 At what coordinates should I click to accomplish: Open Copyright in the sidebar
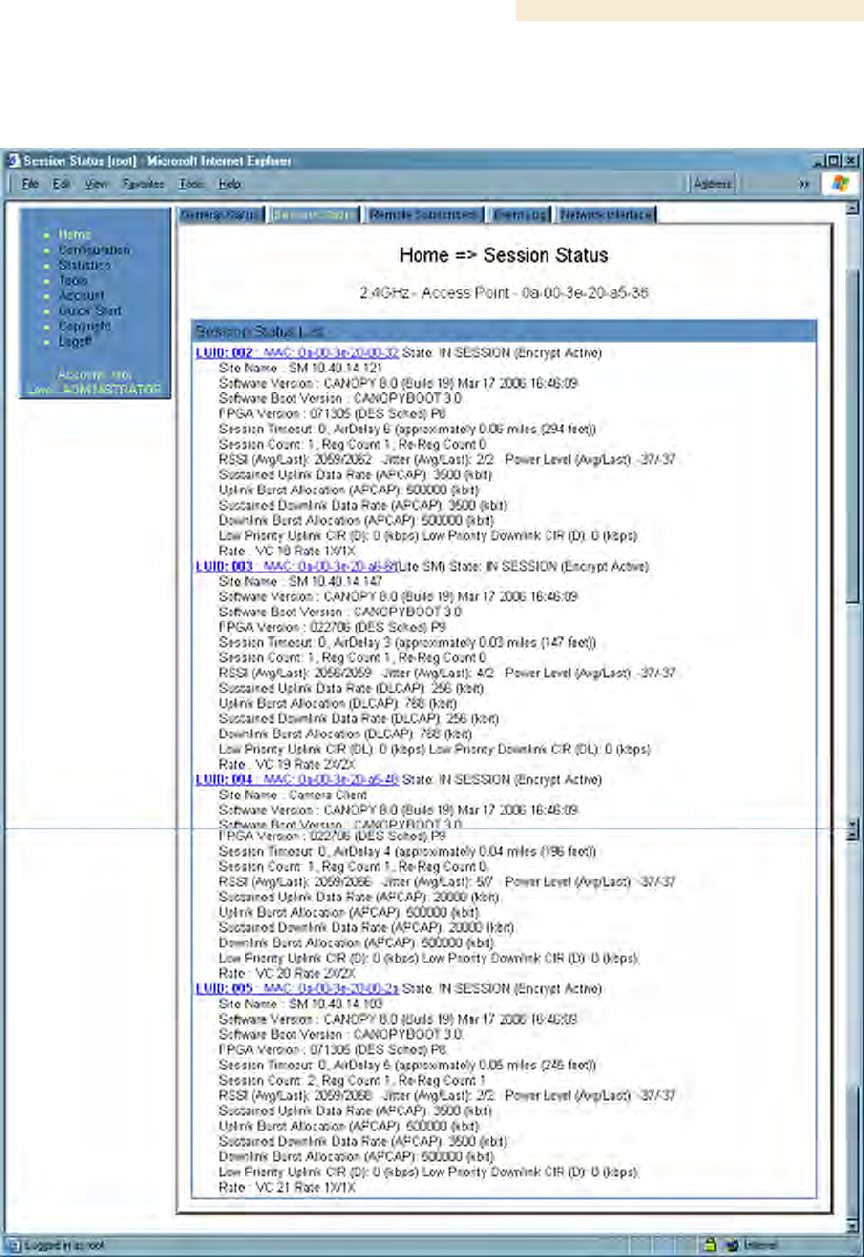(x=85, y=326)
